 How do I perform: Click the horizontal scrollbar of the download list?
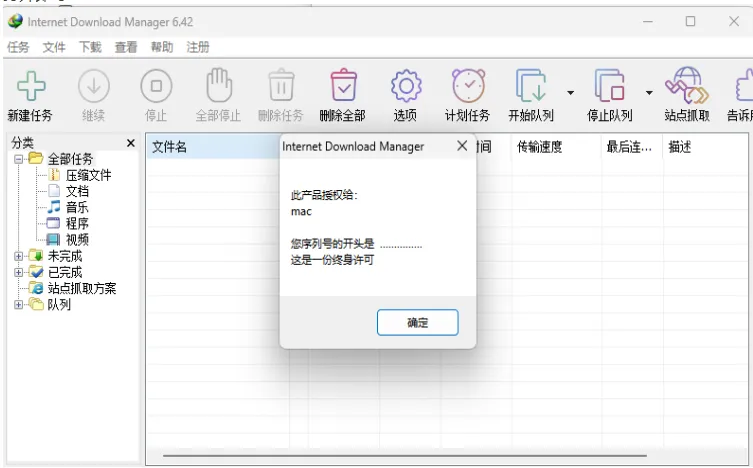404,456
